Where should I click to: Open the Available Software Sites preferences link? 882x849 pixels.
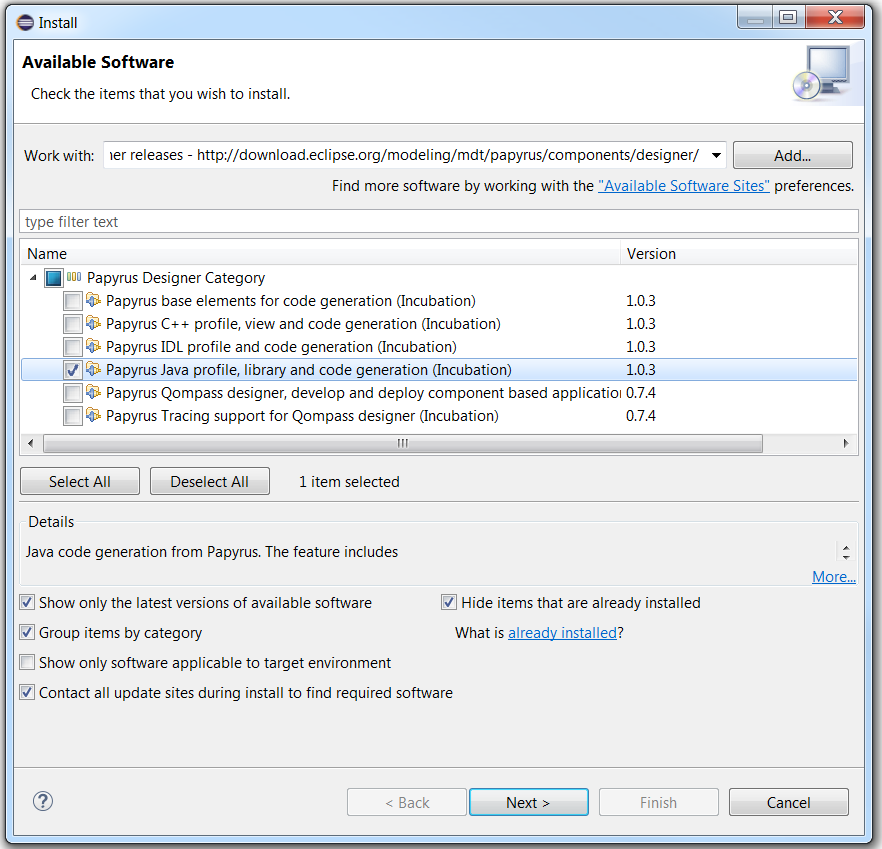click(x=683, y=186)
